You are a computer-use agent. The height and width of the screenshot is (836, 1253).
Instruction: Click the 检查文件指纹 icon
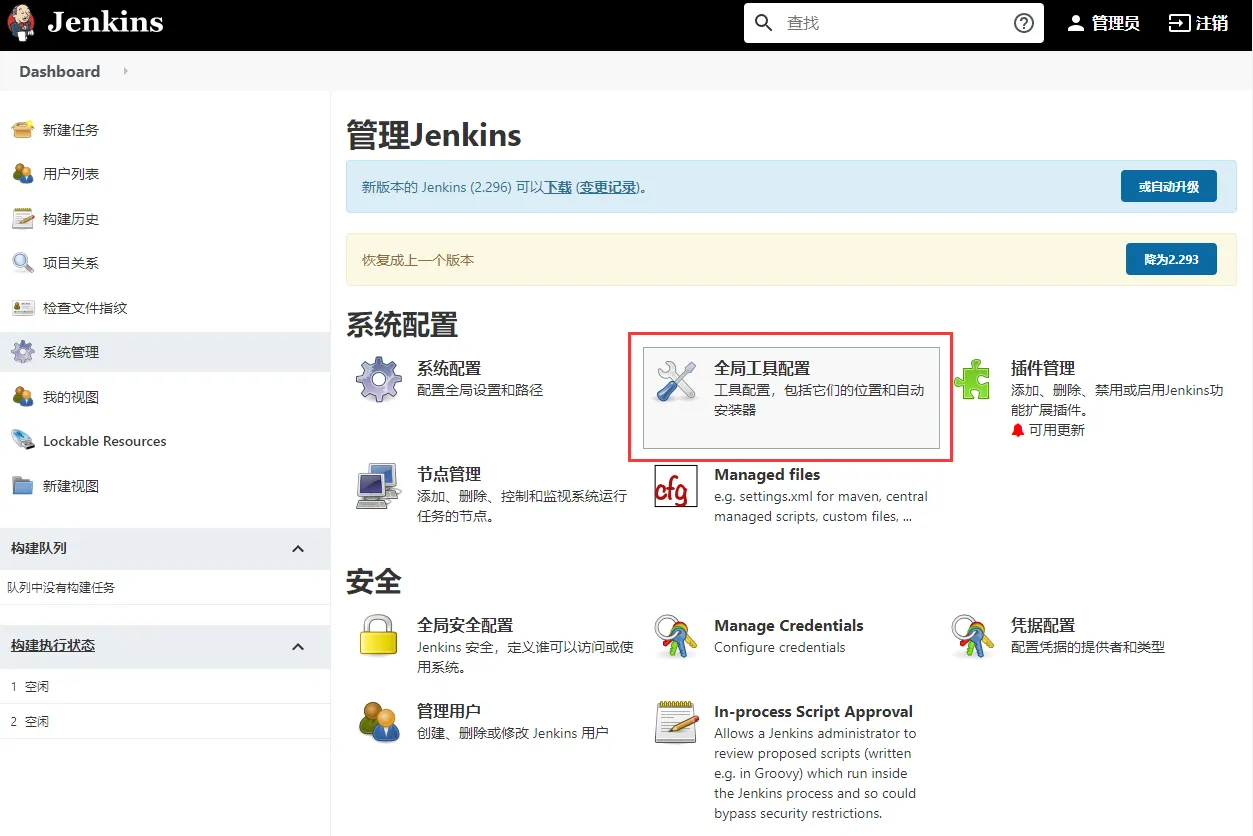coord(22,308)
